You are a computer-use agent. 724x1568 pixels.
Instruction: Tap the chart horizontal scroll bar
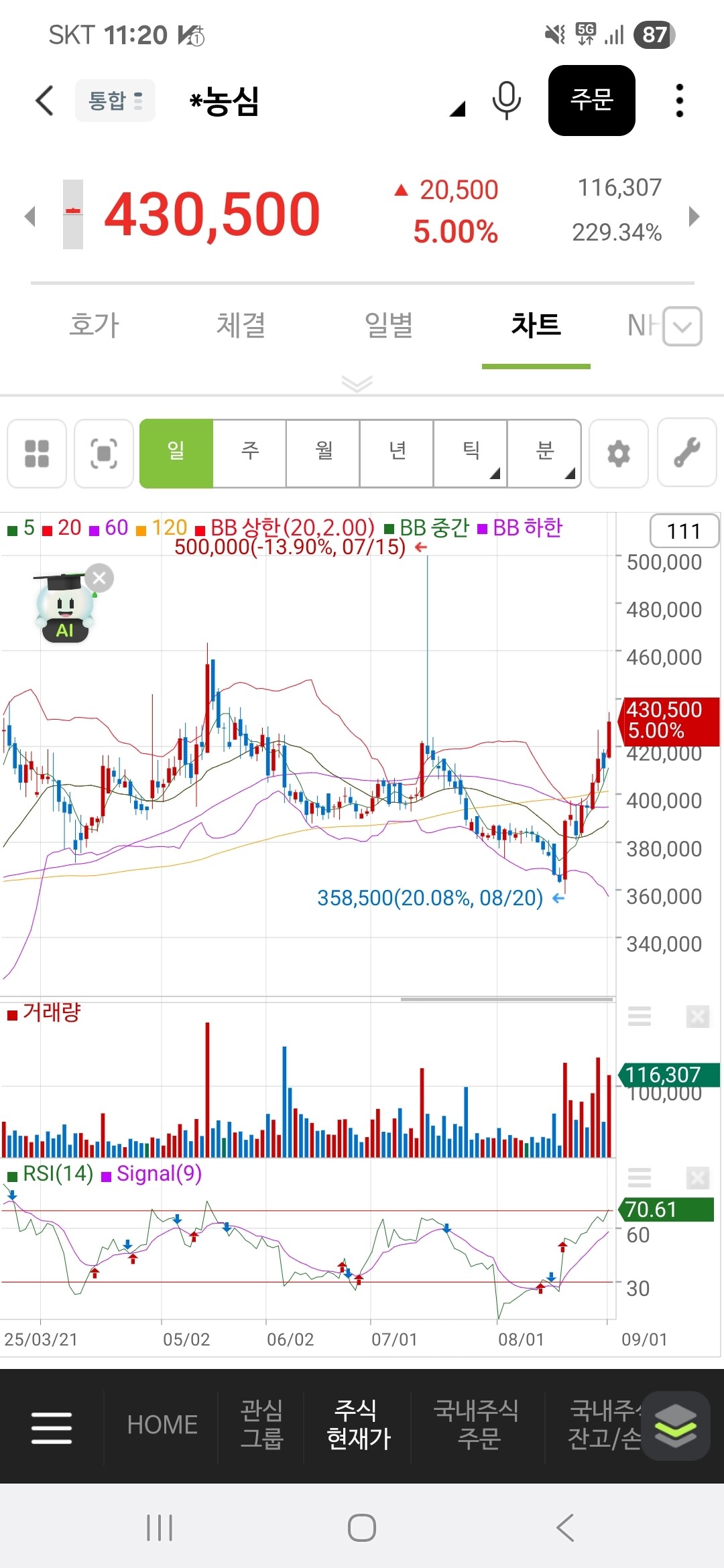click(507, 998)
